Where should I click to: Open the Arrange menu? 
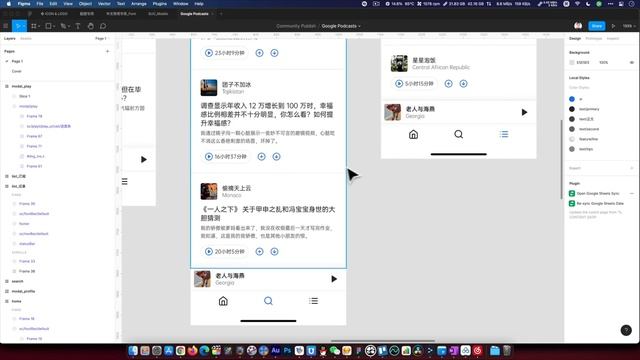click(139, 4)
